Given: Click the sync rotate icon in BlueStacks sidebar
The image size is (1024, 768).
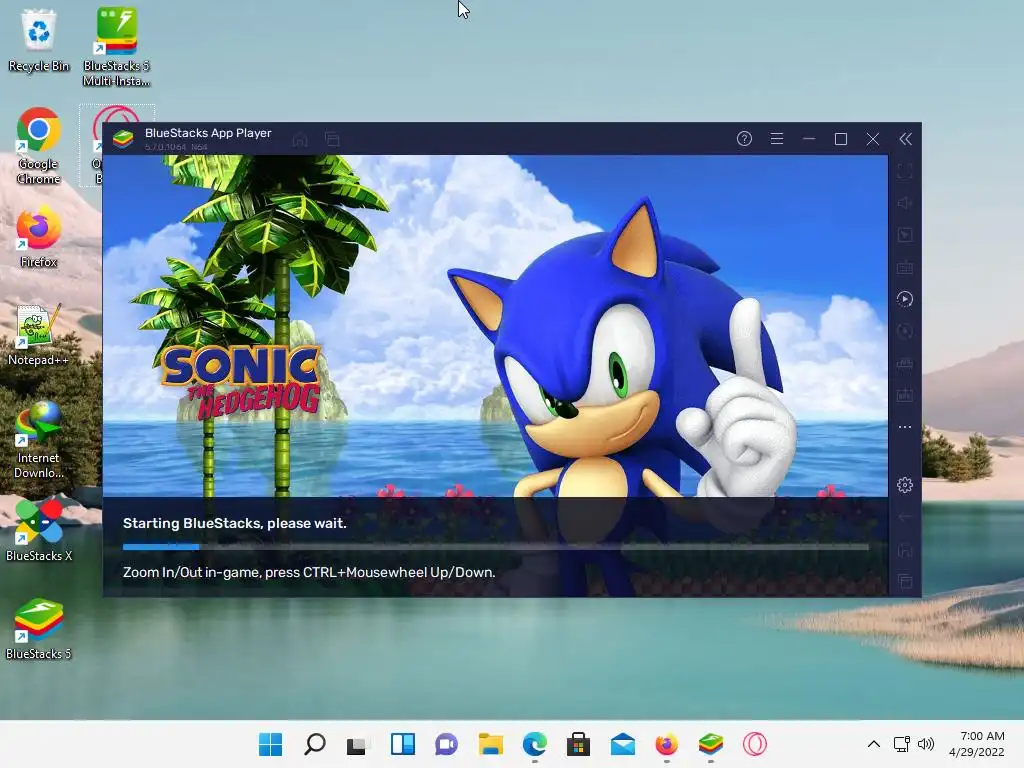Looking at the screenshot, I should [904, 331].
